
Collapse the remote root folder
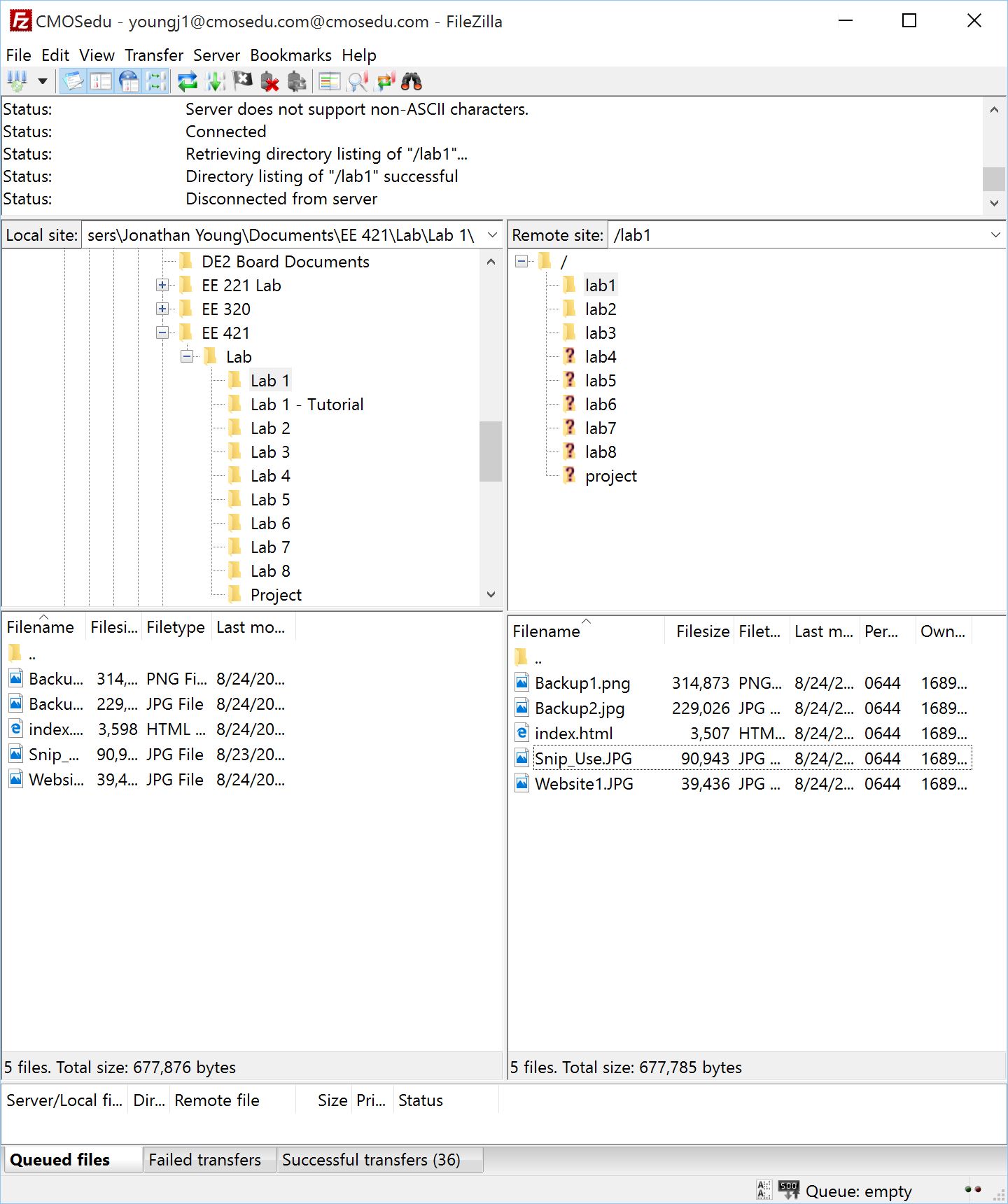coord(521,262)
